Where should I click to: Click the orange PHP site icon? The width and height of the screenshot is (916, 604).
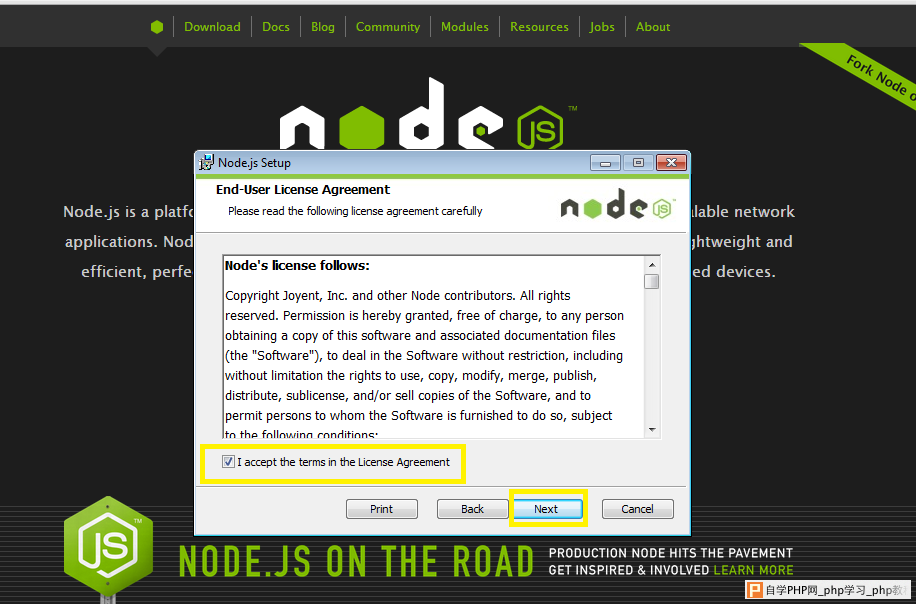pyautogui.click(x=755, y=589)
